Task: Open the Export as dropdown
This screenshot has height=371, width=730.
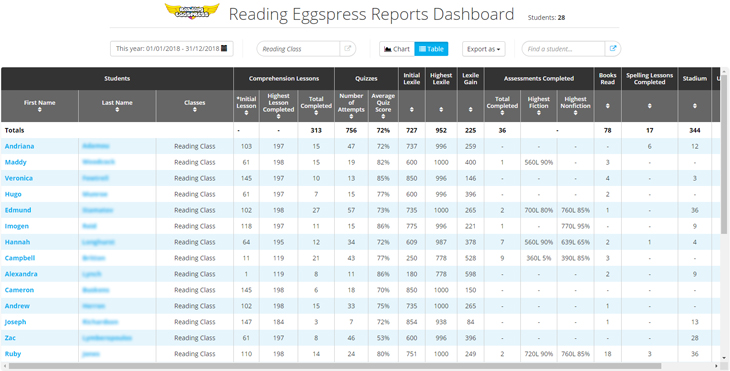Action: (484, 49)
